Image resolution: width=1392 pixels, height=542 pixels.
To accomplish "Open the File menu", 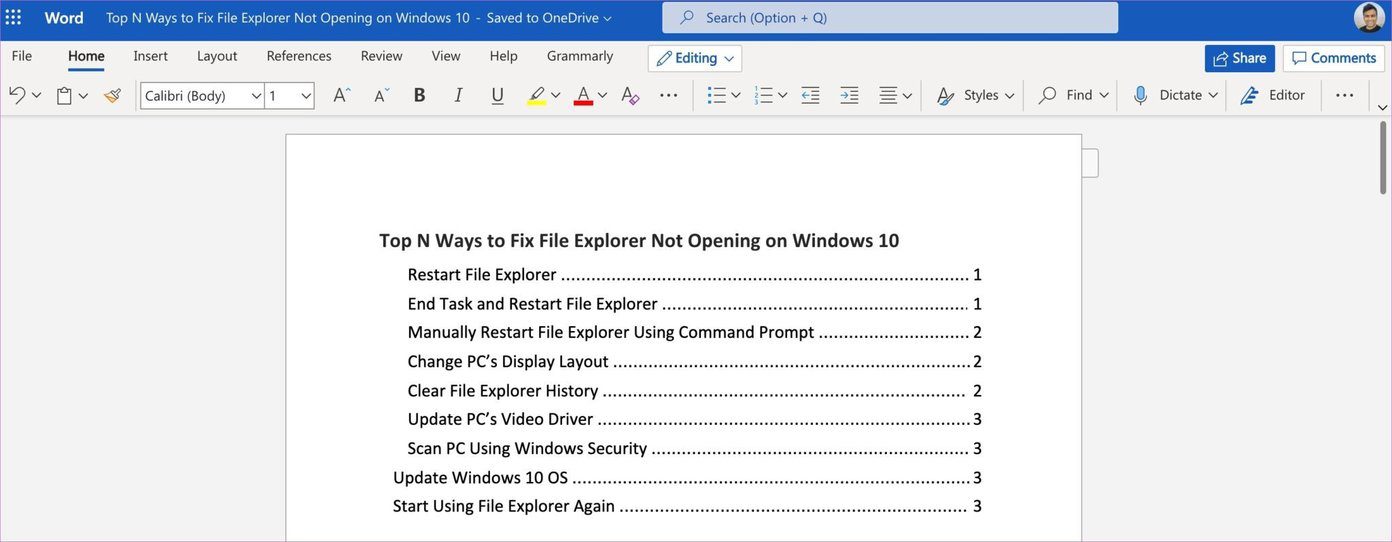I will coord(22,56).
